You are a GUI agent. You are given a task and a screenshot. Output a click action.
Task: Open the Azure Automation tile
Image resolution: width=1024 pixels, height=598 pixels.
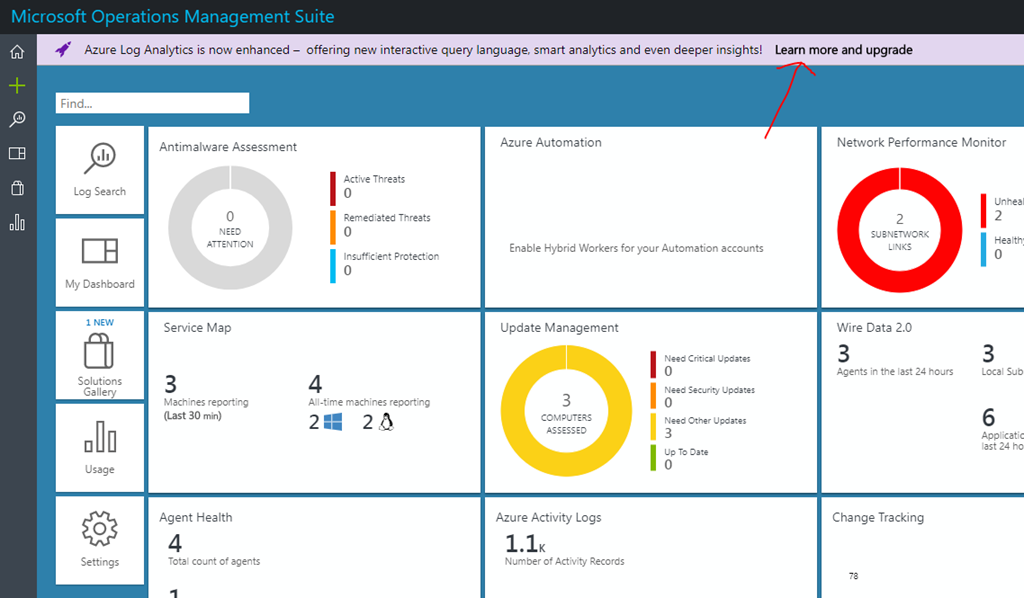coord(650,217)
